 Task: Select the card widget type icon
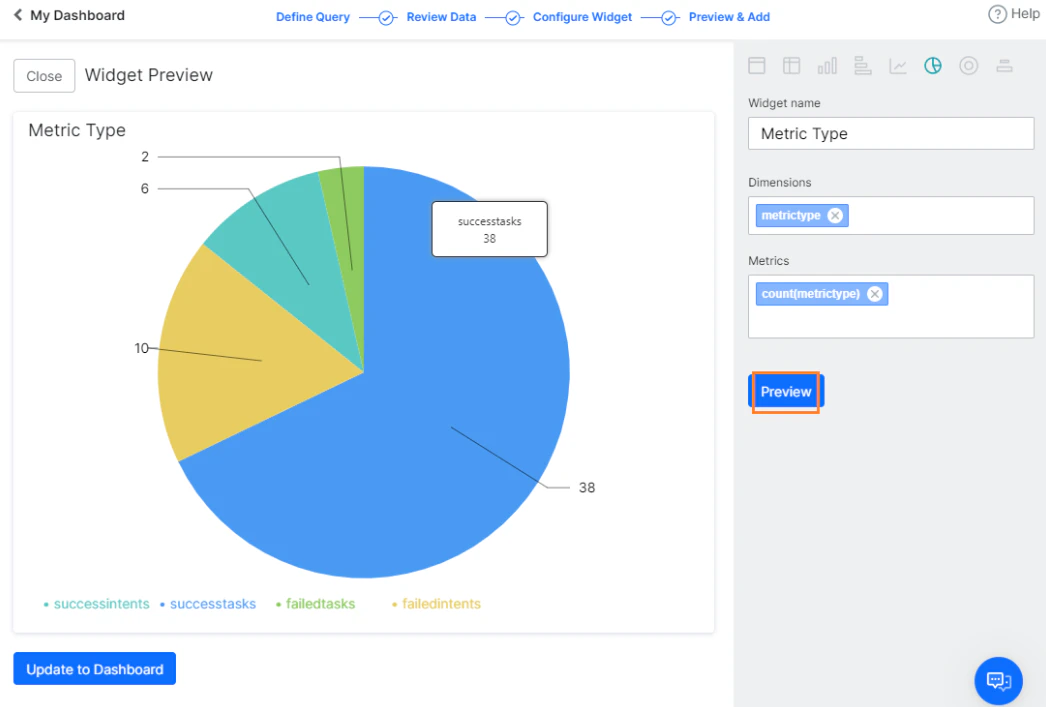[756, 65]
